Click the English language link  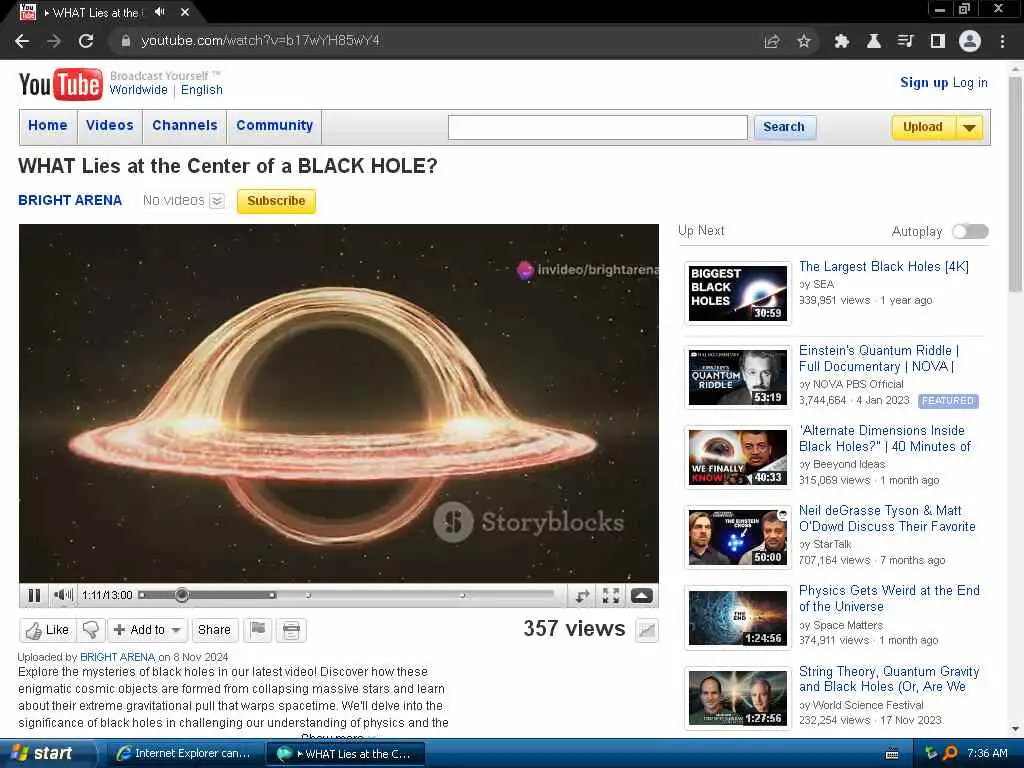202,90
